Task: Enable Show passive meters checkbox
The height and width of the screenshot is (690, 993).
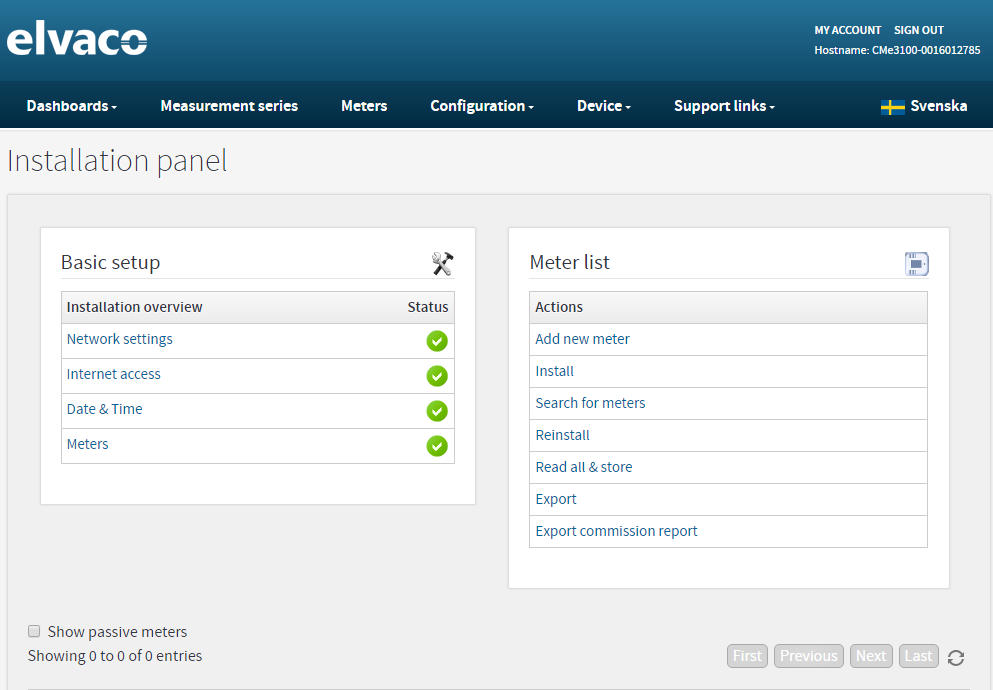Action: [34, 631]
